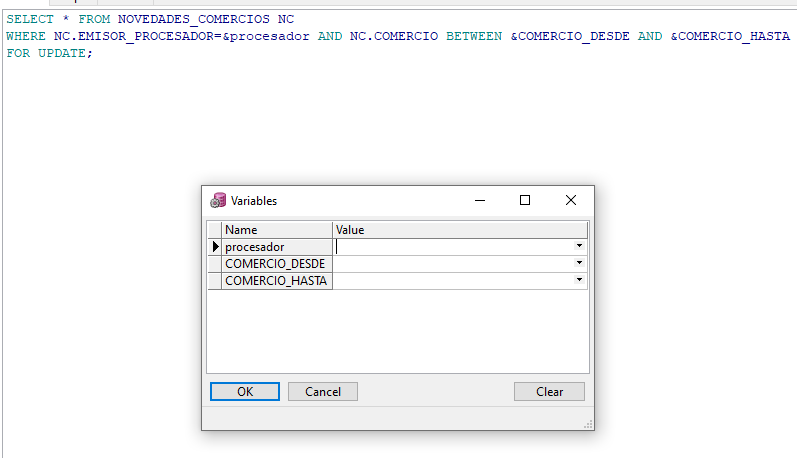Click the Value column header
Viewport: 797px width, 458px height.
pyautogui.click(x=460, y=230)
